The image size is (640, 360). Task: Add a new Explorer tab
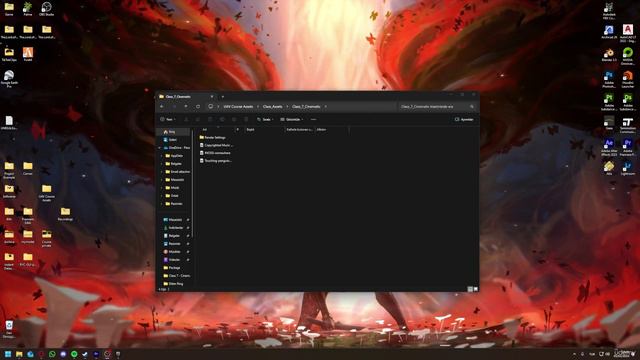point(223,97)
